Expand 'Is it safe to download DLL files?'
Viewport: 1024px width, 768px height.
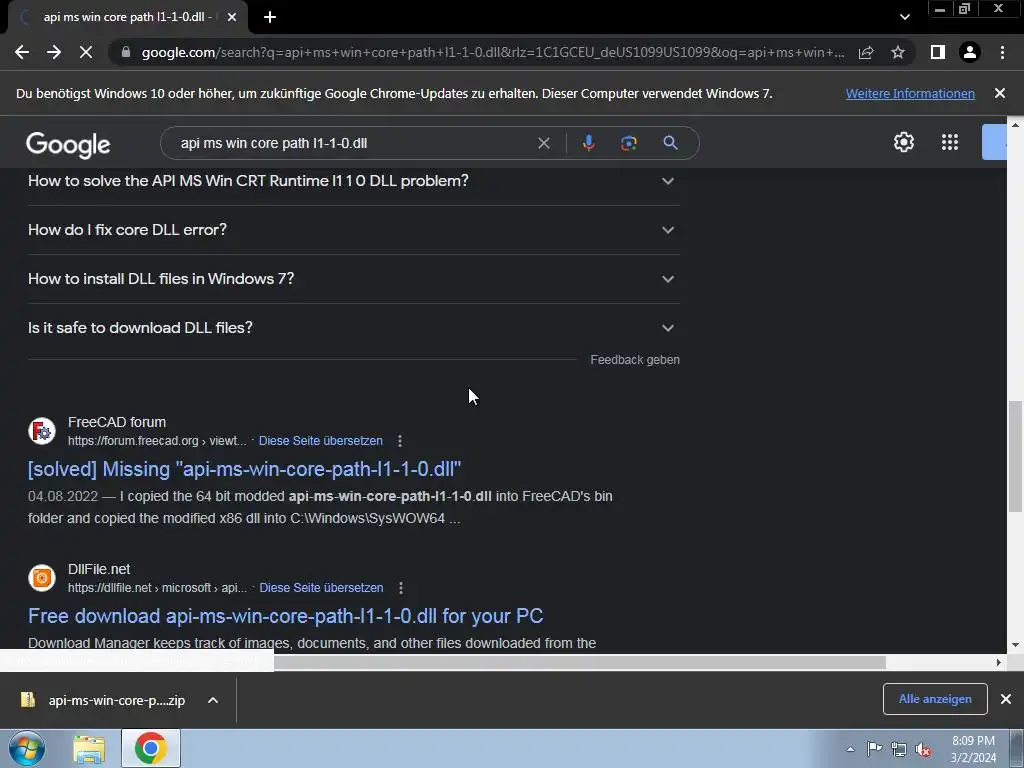[x=353, y=328]
